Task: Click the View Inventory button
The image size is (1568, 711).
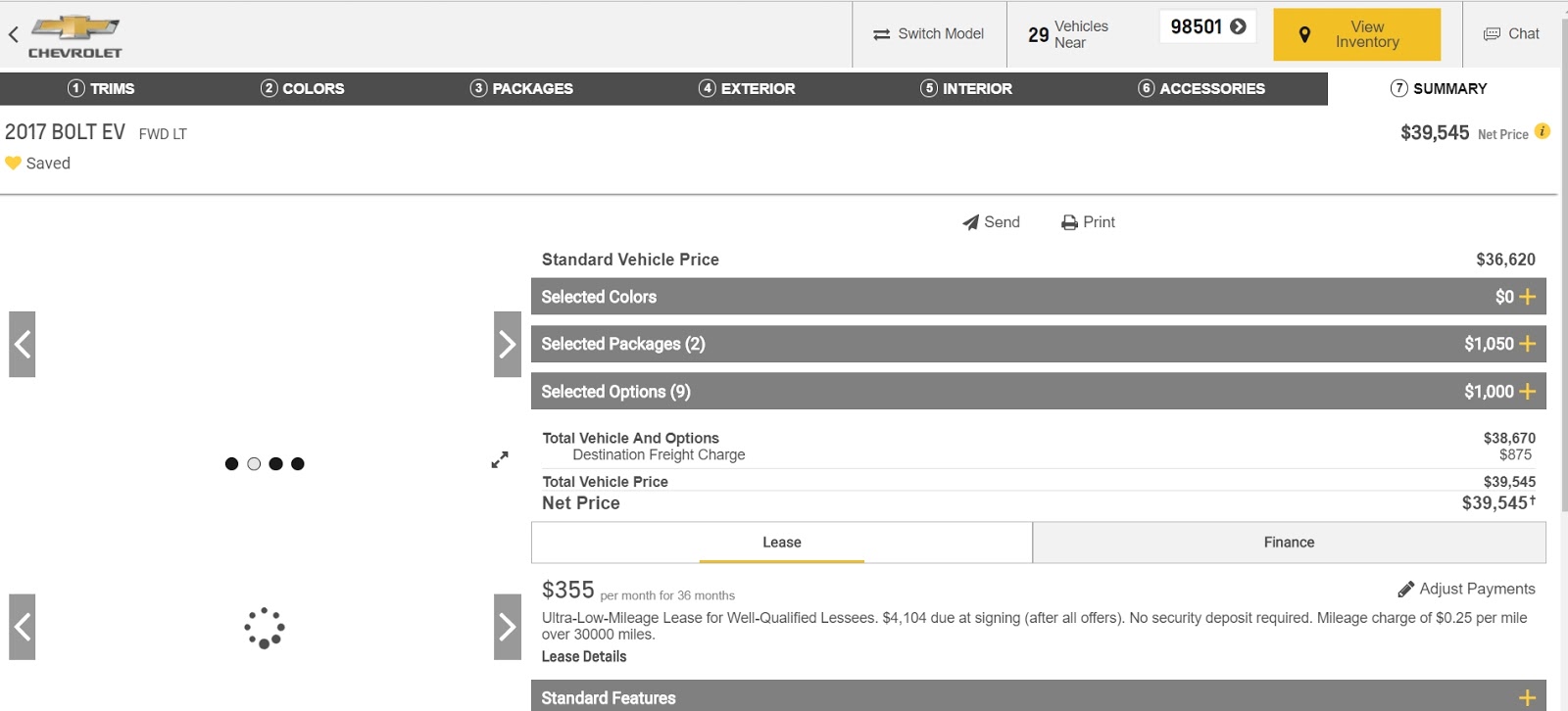Action: tap(1356, 34)
